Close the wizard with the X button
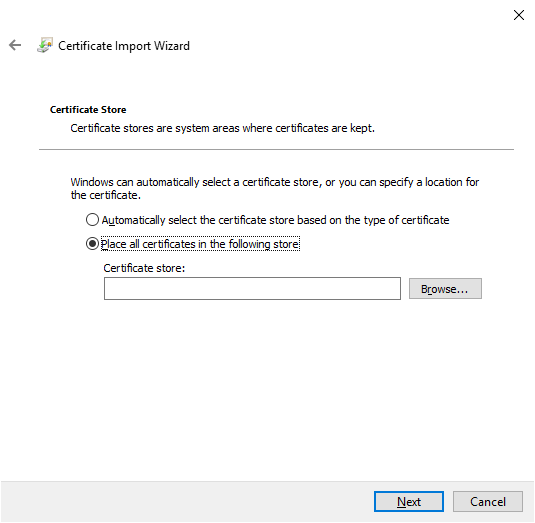Screen dimensions: 535x523 click(519, 15)
